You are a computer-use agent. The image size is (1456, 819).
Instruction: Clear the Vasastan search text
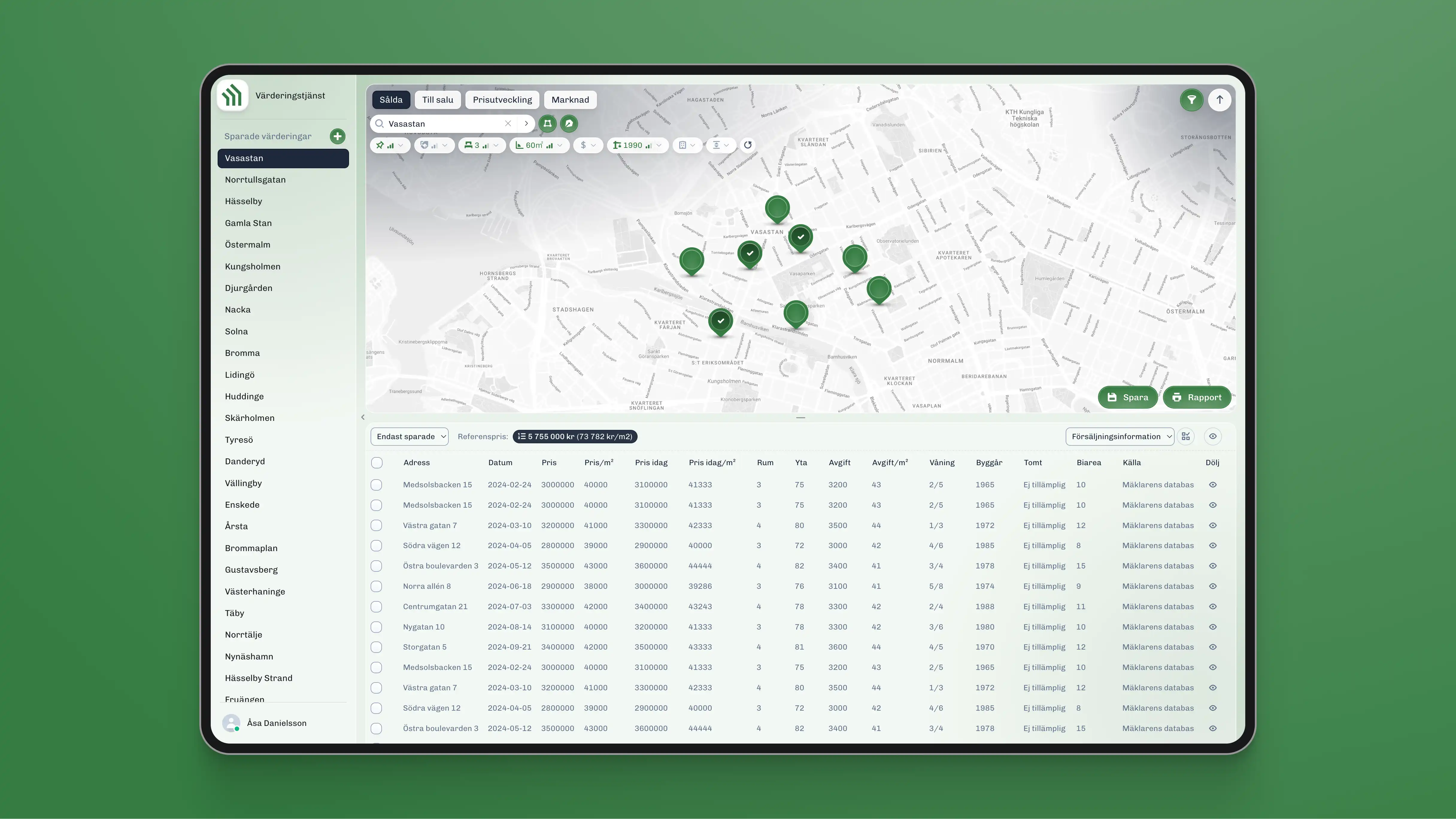[508, 123]
